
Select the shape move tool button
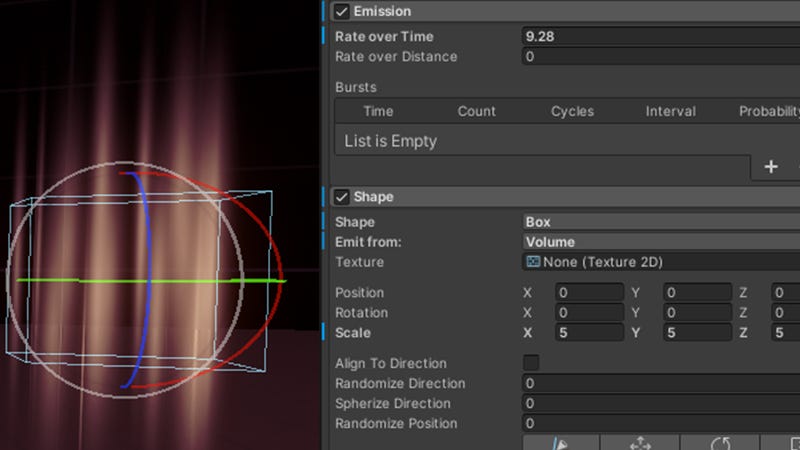click(x=640, y=443)
